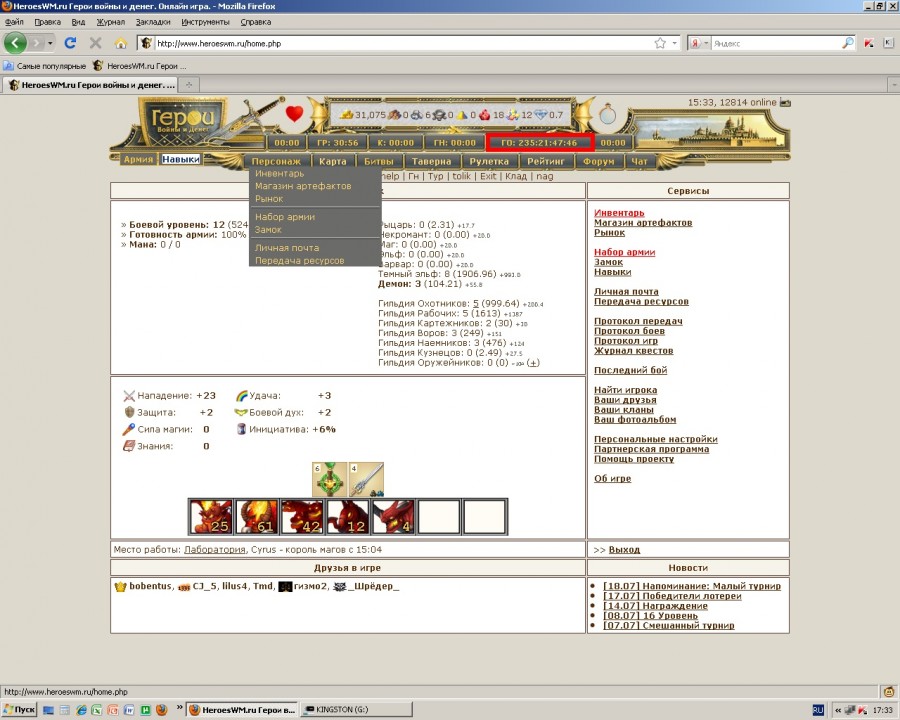Viewport: 900px width, 720px height.
Task: Click the browser back arrow button
Action: [x=17, y=43]
